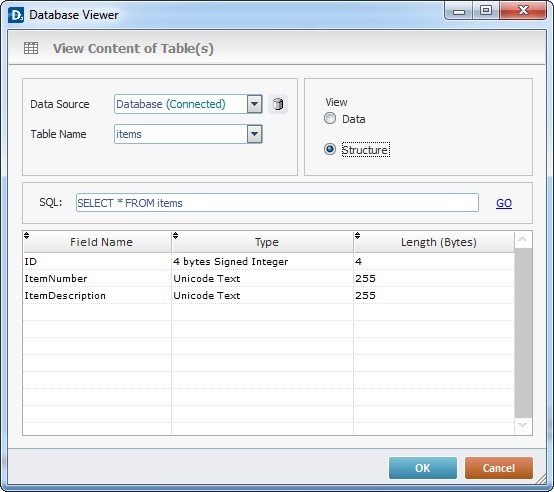The height and width of the screenshot is (492, 554).
Task: Click scrollbar down arrow in structure grid
Action: point(523,425)
